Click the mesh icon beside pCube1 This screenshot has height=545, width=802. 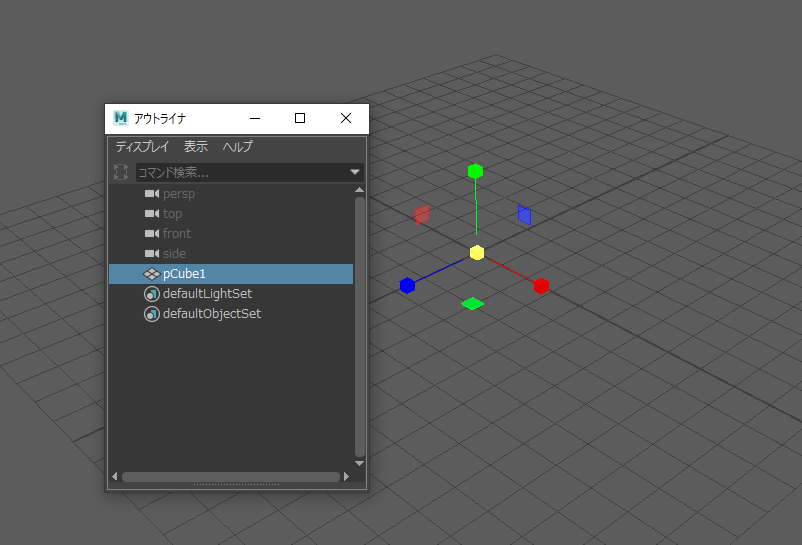(x=151, y=274)
